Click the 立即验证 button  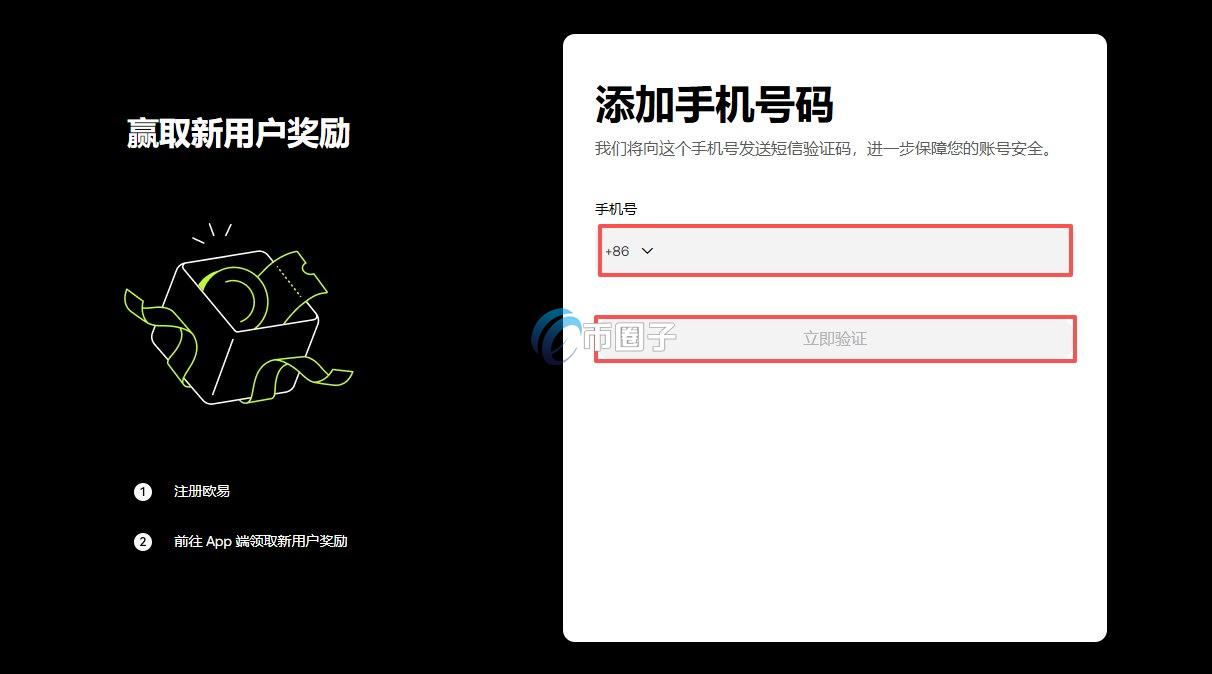[835, 338]
